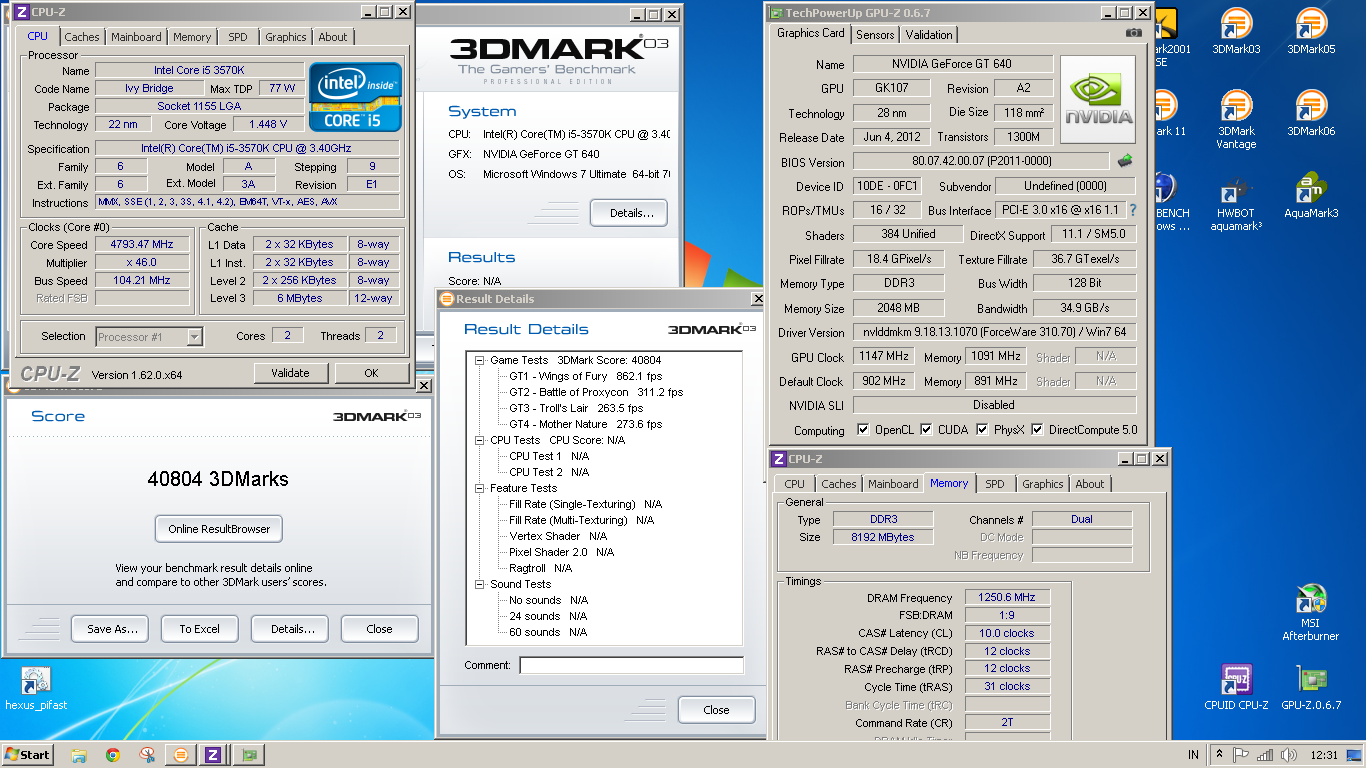
Task: Open the 3DMark03 desktop shortcut
Action: 1236,31
